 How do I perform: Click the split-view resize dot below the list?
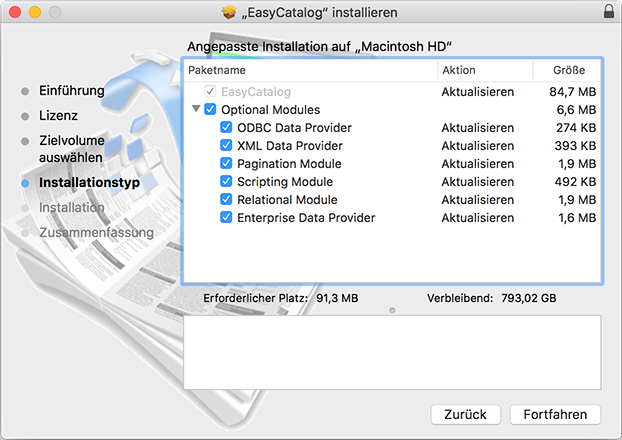(x=392, y=310)
